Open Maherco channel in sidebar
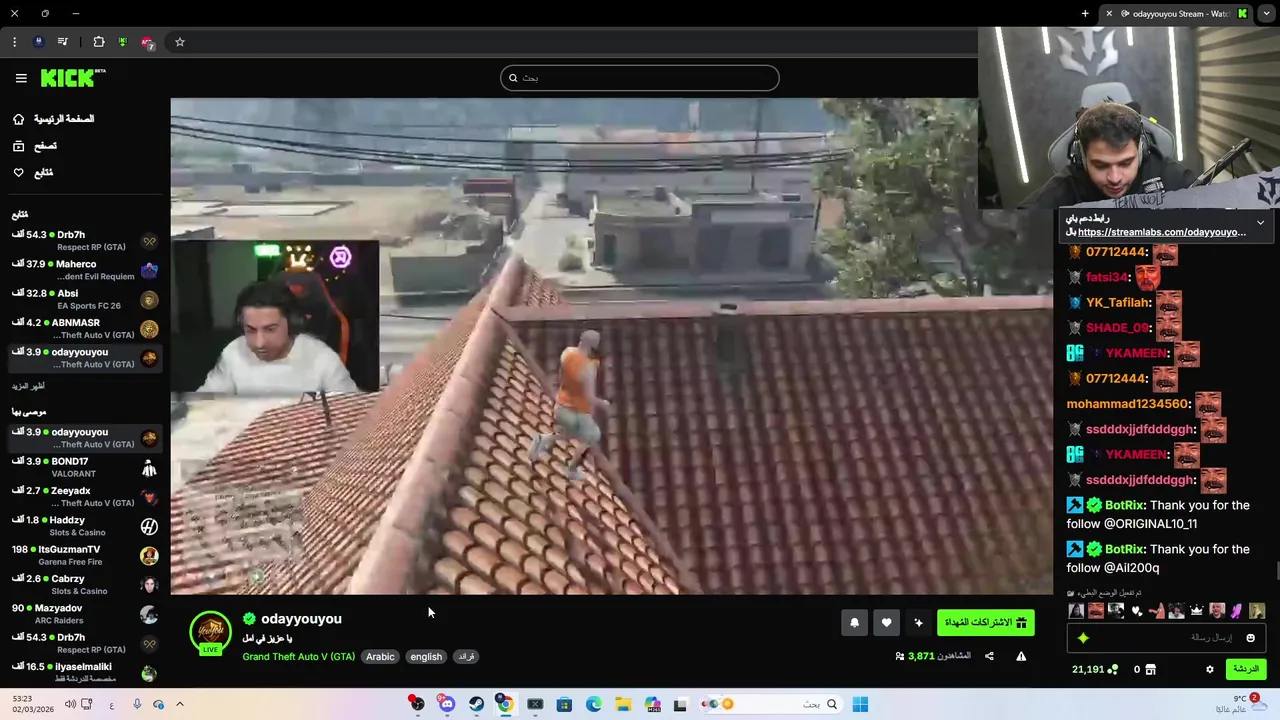This screenshot has height=720, width=1280. (85, 270)
